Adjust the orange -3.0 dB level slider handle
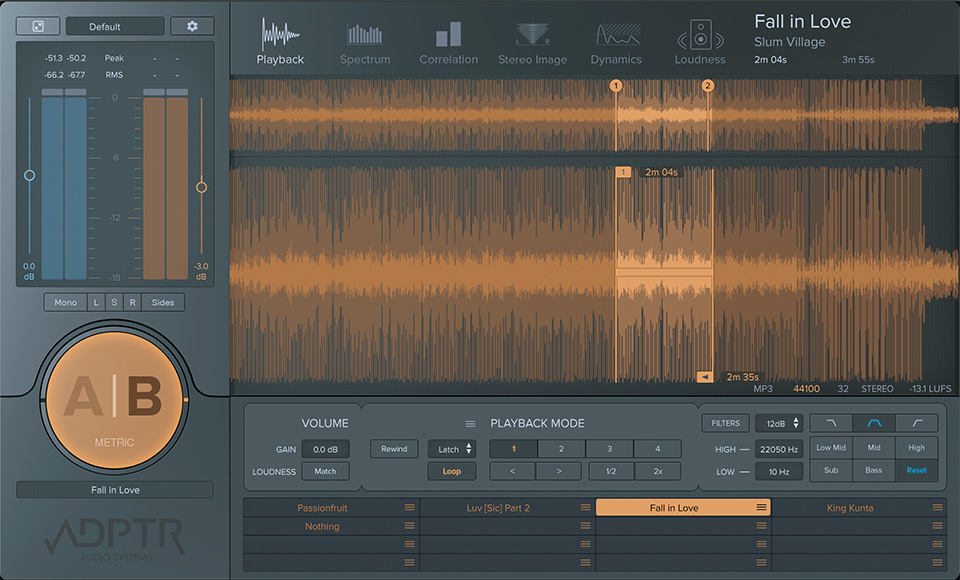Screen dimensions: 960x580 coord(201,187)
